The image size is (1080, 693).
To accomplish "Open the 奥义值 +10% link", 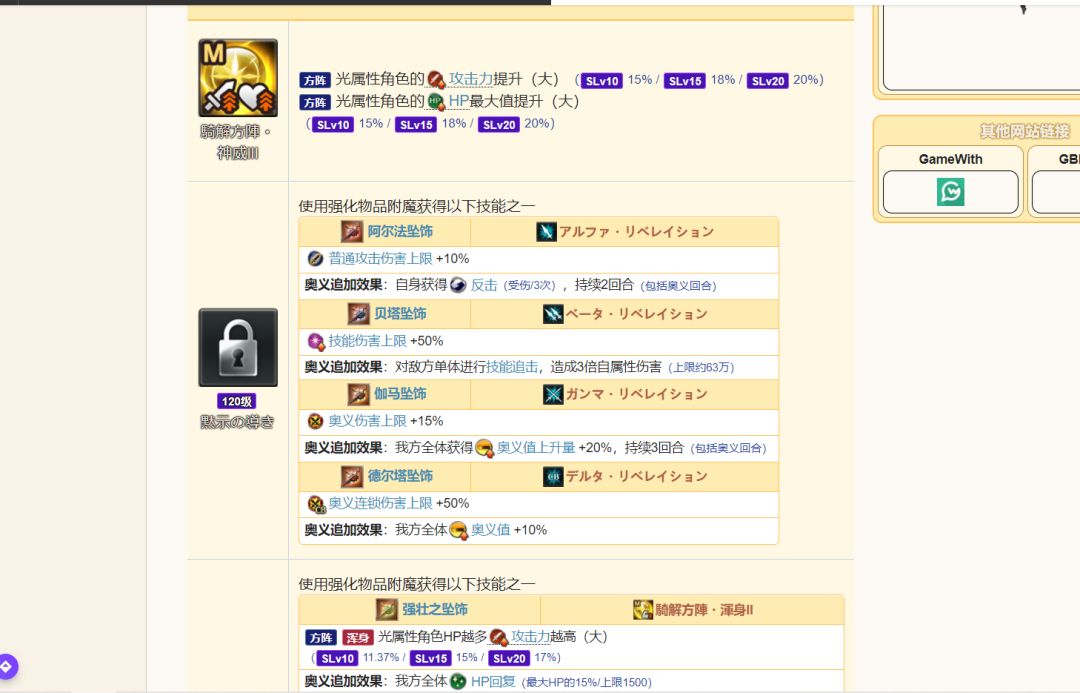I will (x=490, y=530).
